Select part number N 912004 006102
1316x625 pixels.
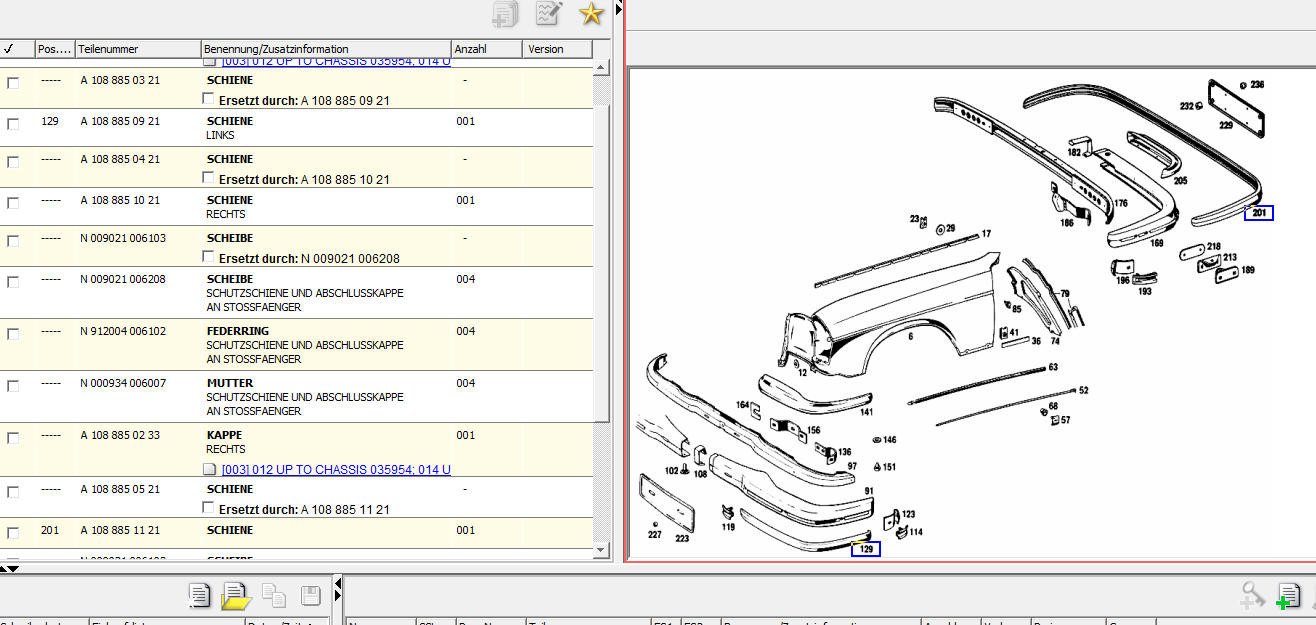click(123, 331)
